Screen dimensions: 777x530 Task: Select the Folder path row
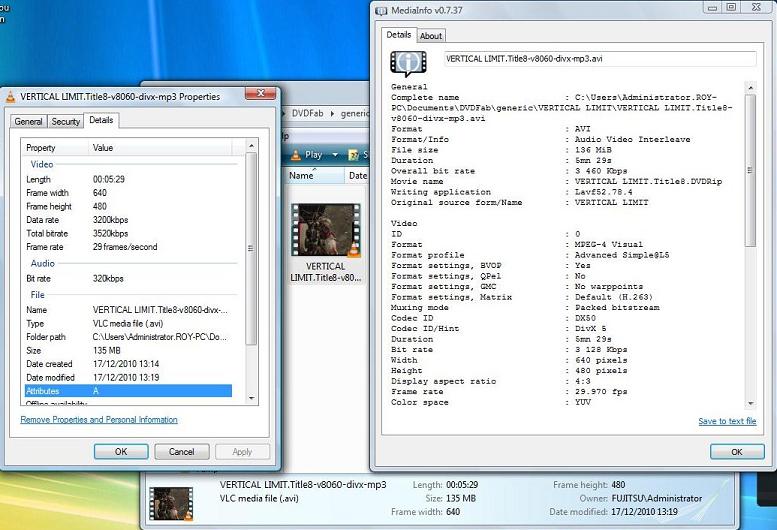click(128, 337)
